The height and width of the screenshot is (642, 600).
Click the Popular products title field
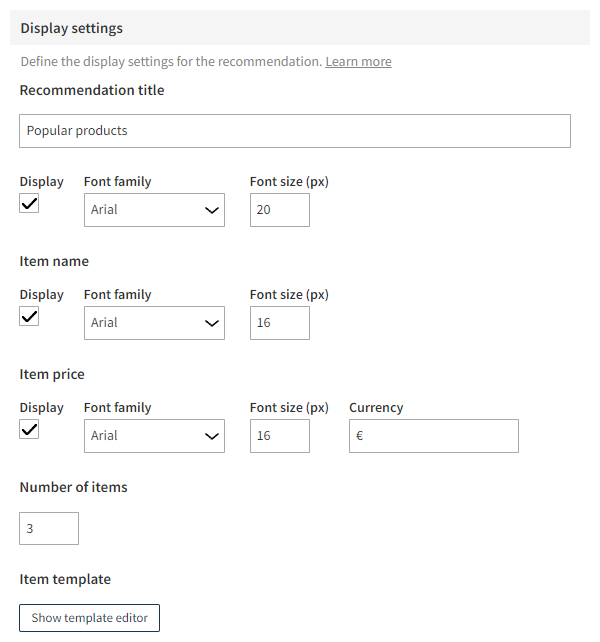(x=295, y=131)
